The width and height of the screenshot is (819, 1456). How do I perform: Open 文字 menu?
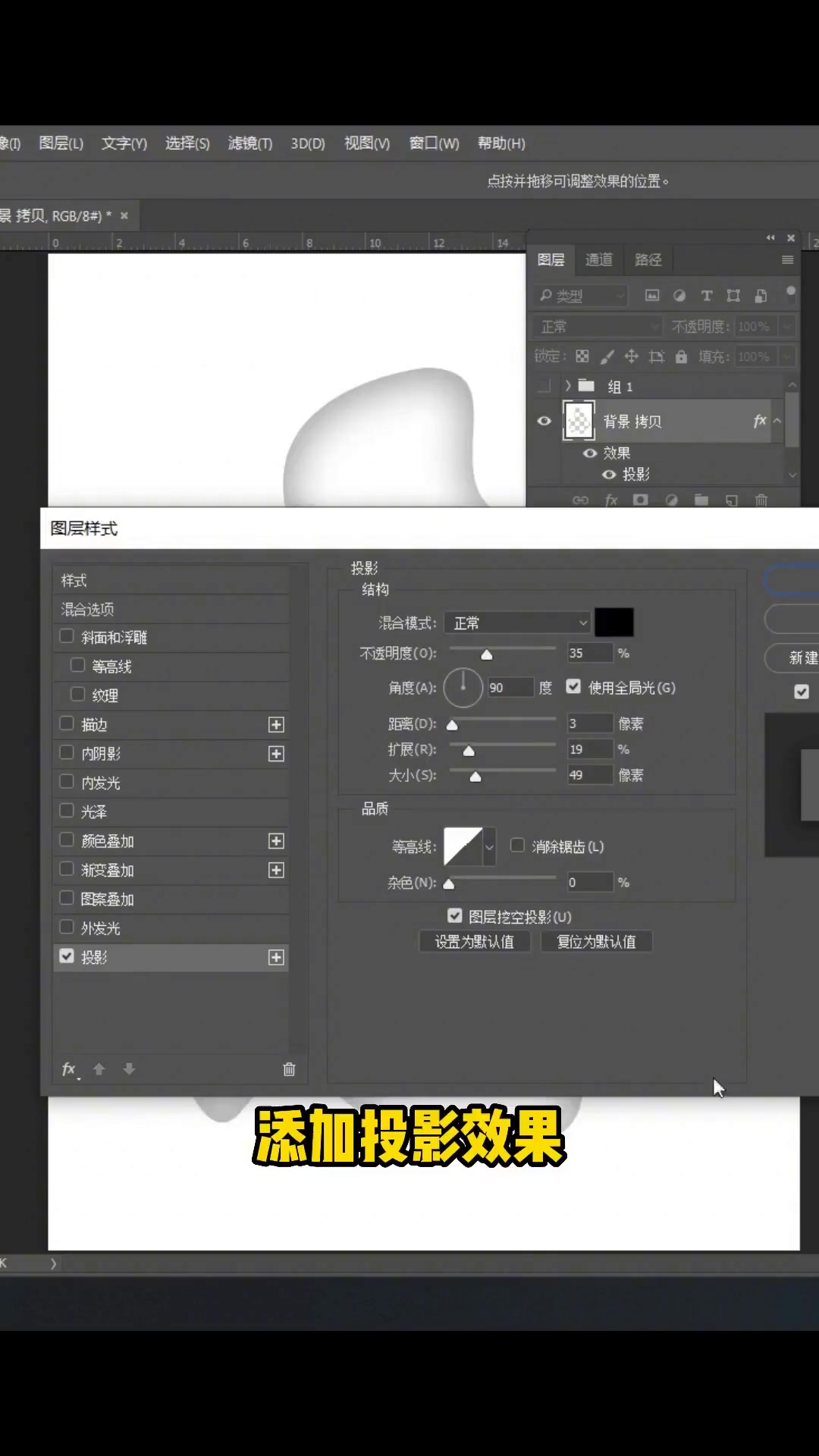coord(124,143)
